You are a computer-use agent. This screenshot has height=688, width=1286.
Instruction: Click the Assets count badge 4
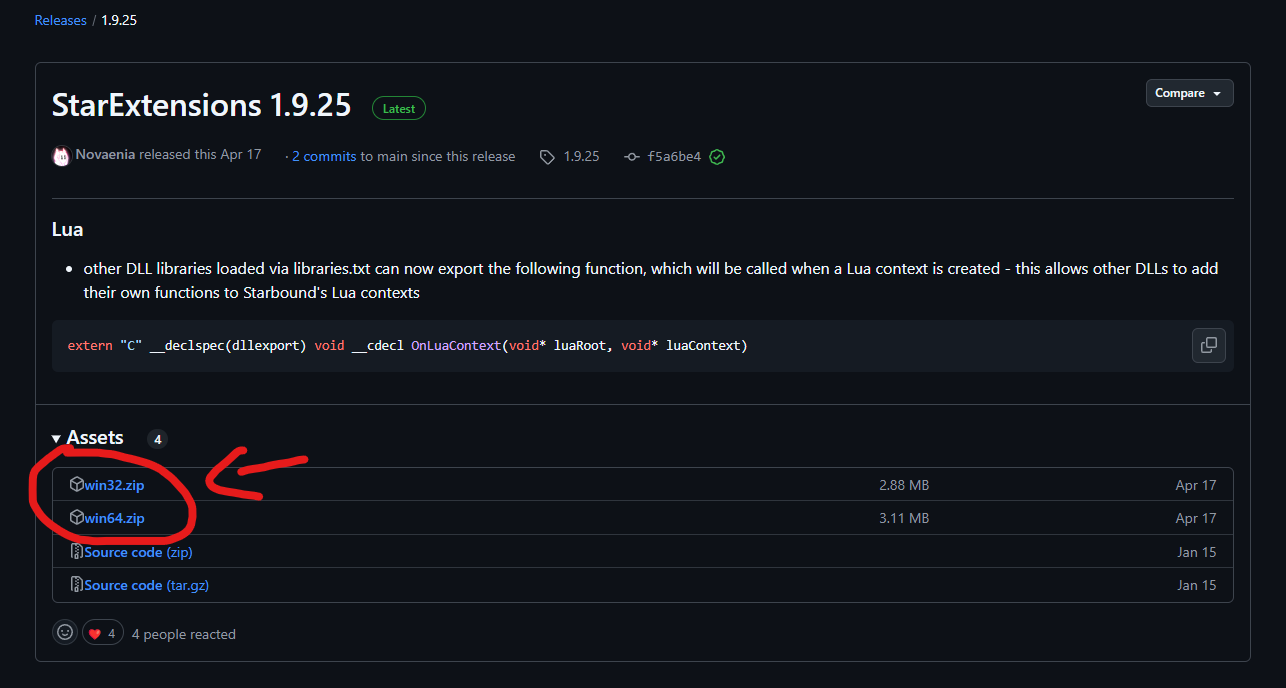157,439
